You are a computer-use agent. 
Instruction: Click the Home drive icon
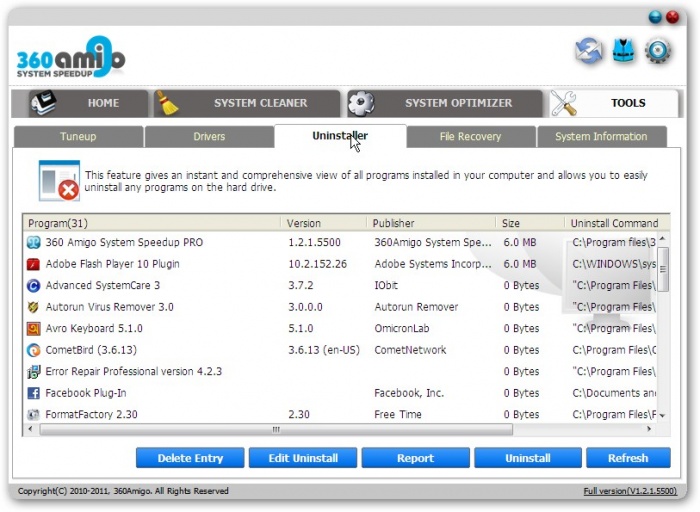tap(43, 102)
